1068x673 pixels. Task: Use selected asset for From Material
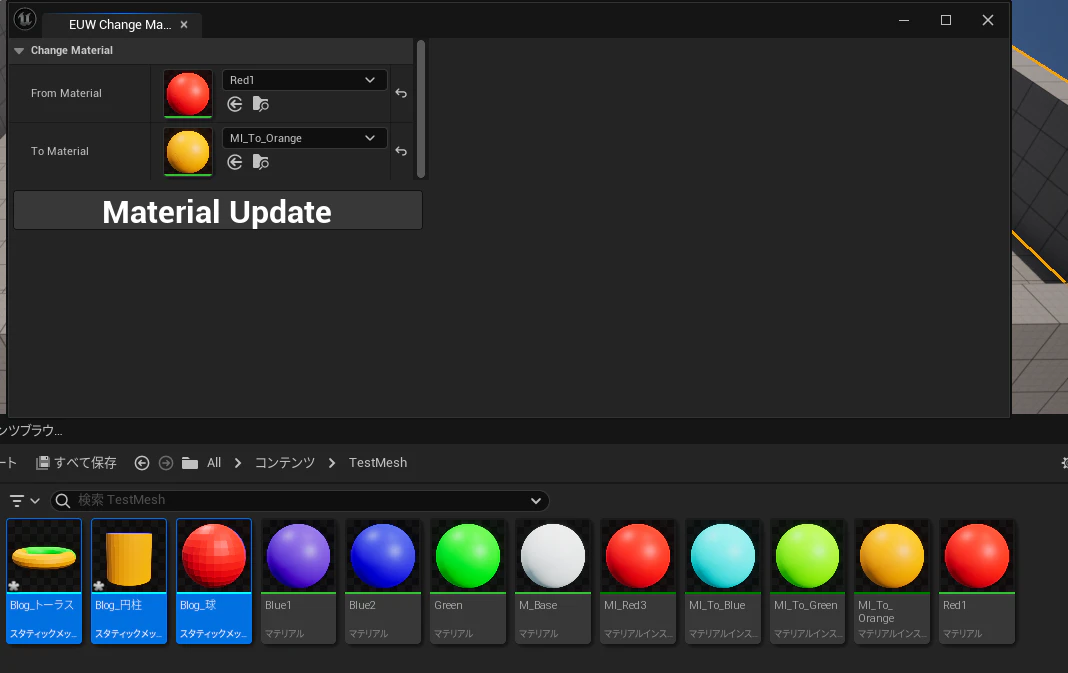235,104
